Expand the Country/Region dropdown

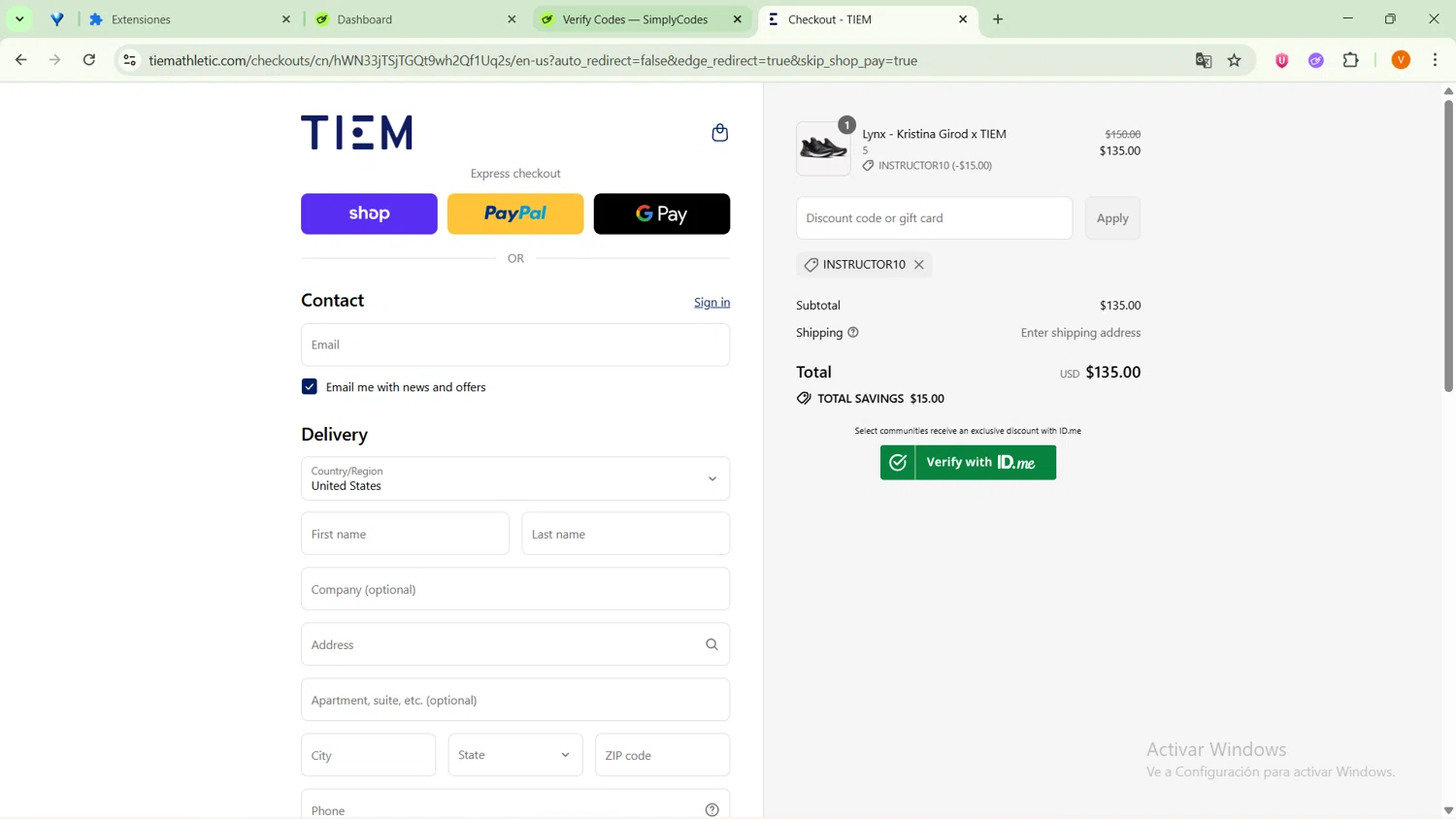tap(515, 478)
